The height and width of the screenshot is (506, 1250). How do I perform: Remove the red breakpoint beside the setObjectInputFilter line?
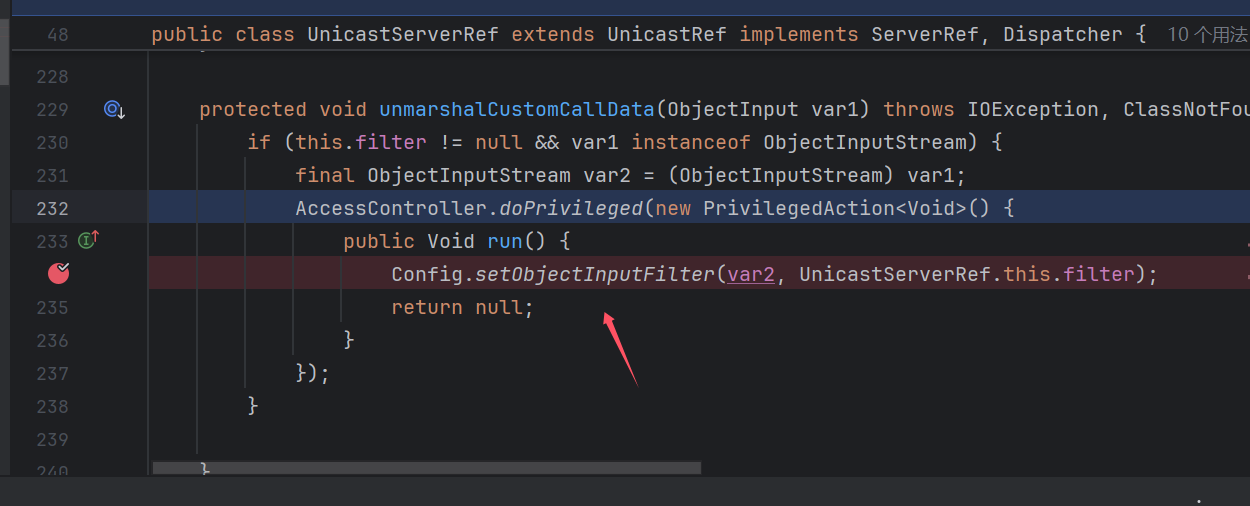click(59, 273)
